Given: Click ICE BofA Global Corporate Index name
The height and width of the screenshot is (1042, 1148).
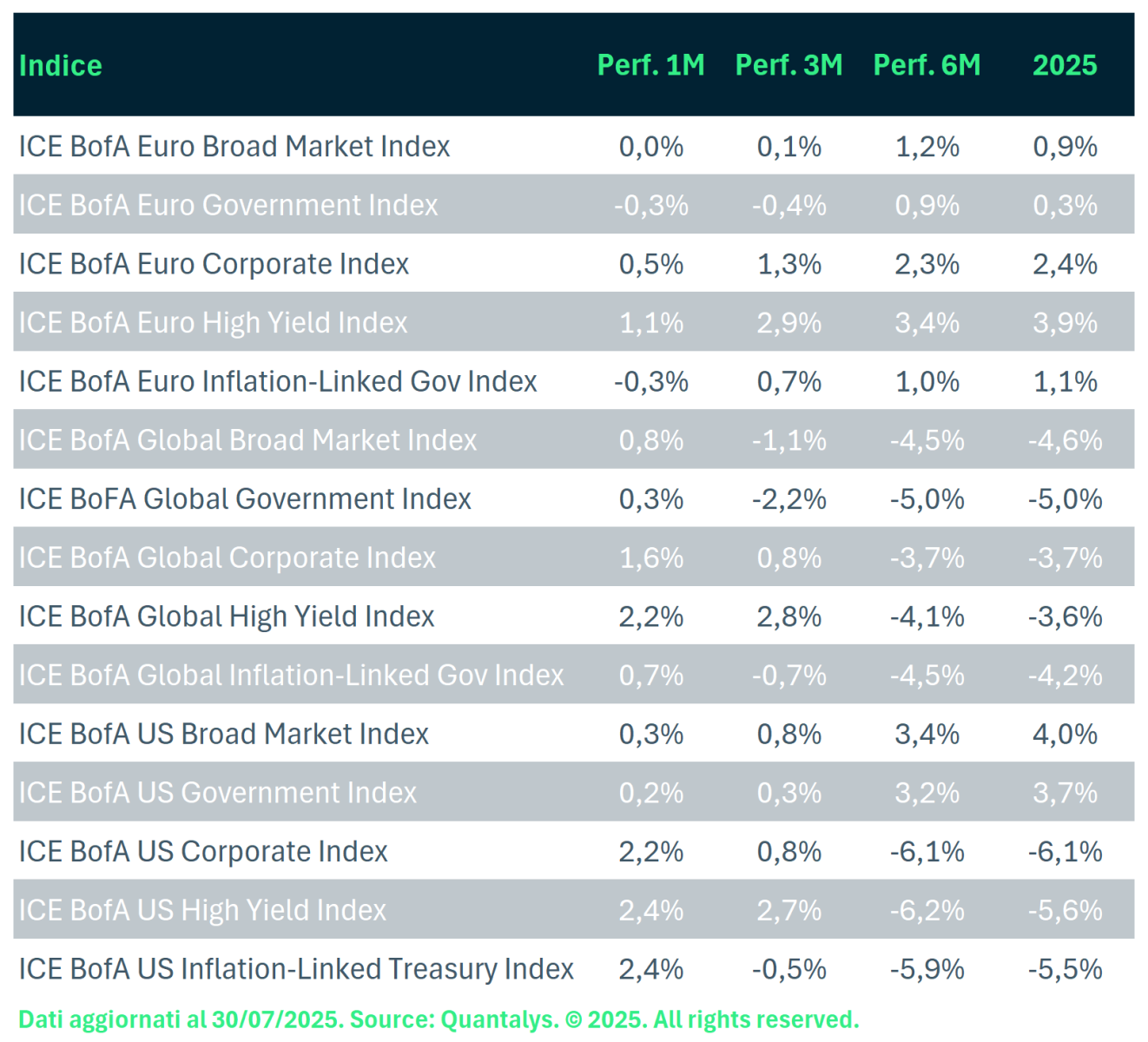Looking at the screenshot, I should pos(228,557).
